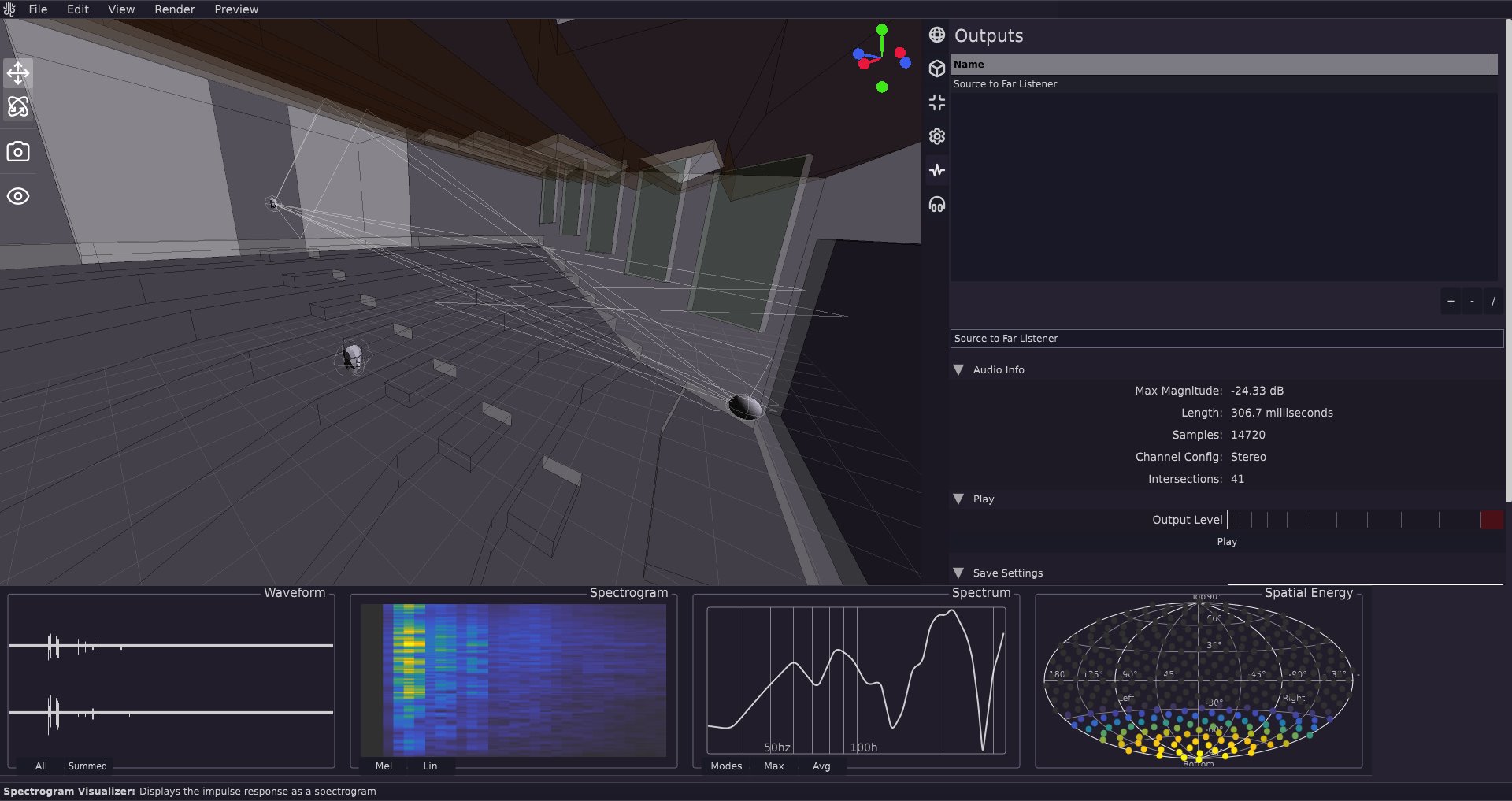Click the Play button

click(x=1226, y=541)
